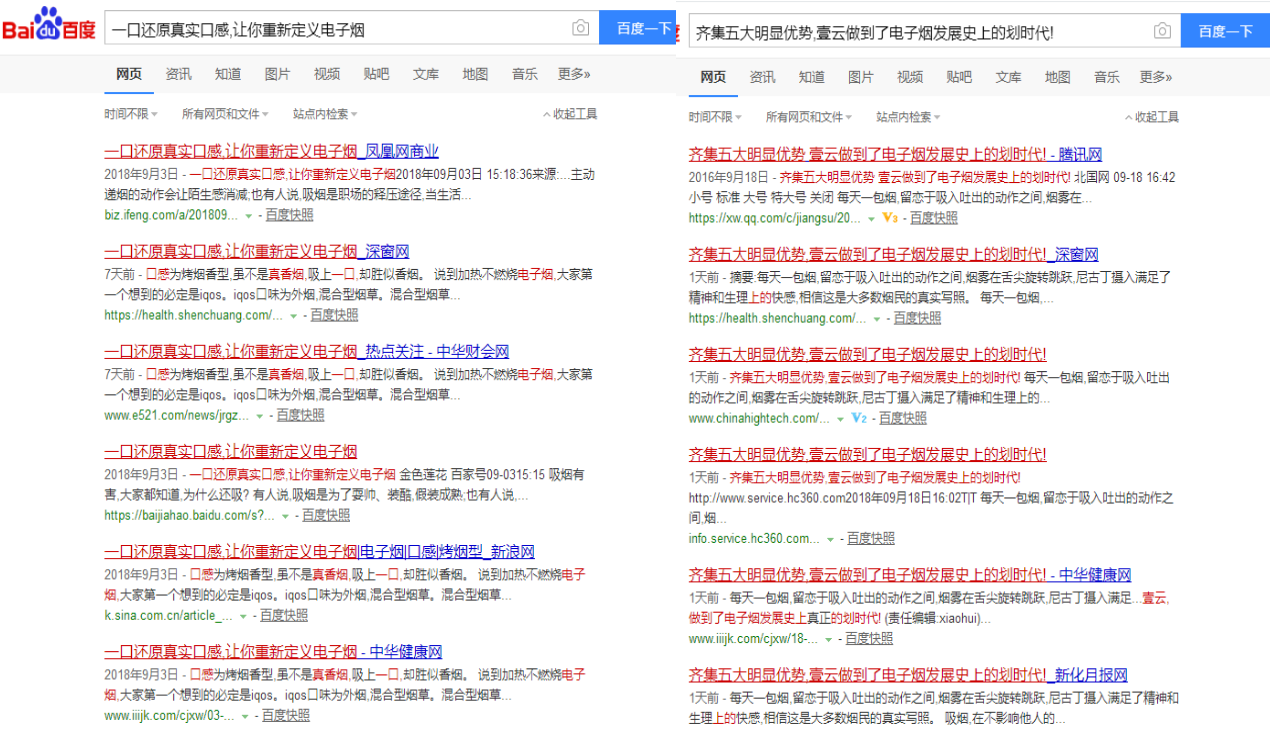Switch to 资讯 tab on 一口还原 results page
The height and width of the screenshot is (733, 1270).
click(x=179, y=74)
